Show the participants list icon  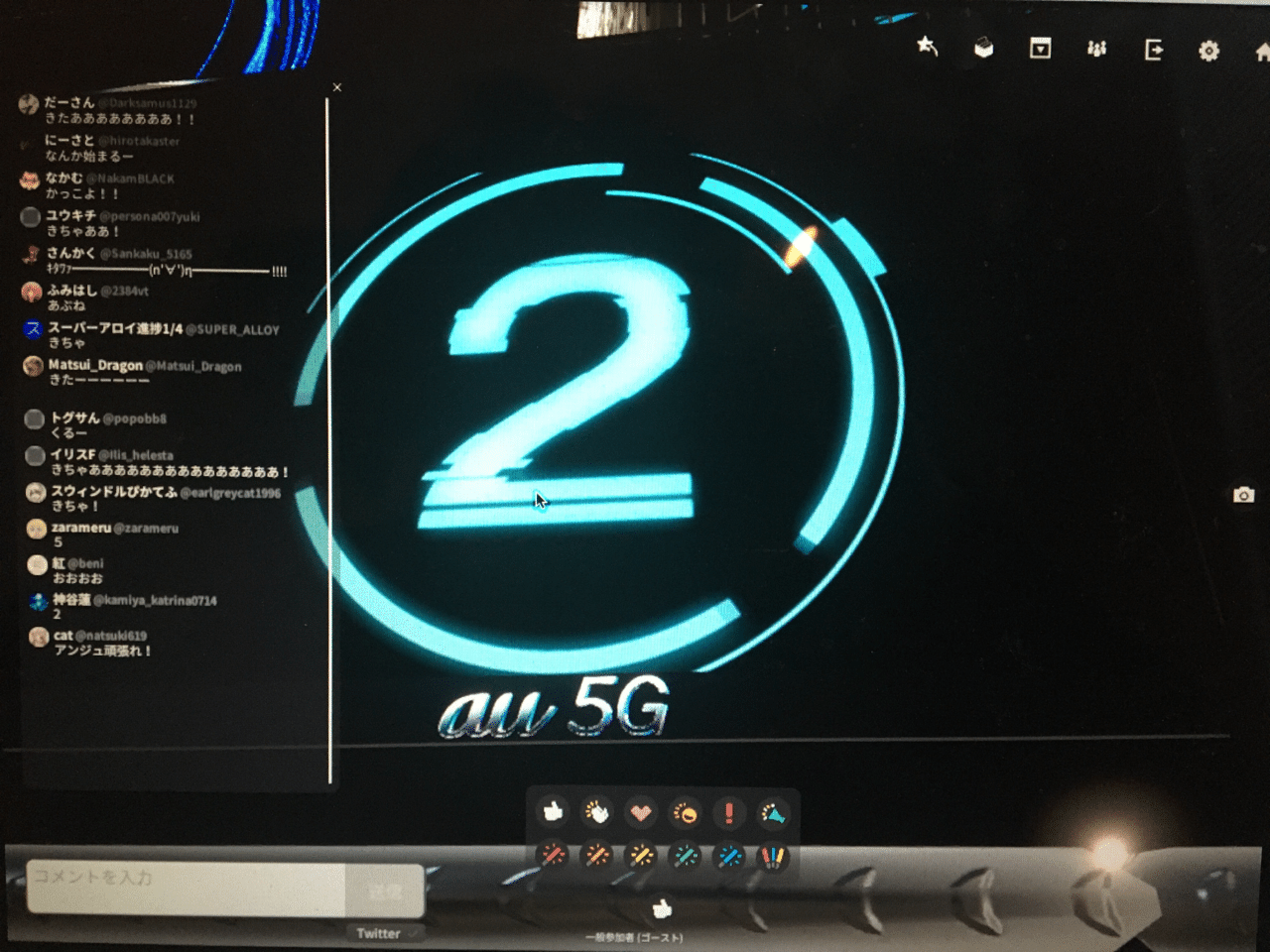pos(1096,49)
